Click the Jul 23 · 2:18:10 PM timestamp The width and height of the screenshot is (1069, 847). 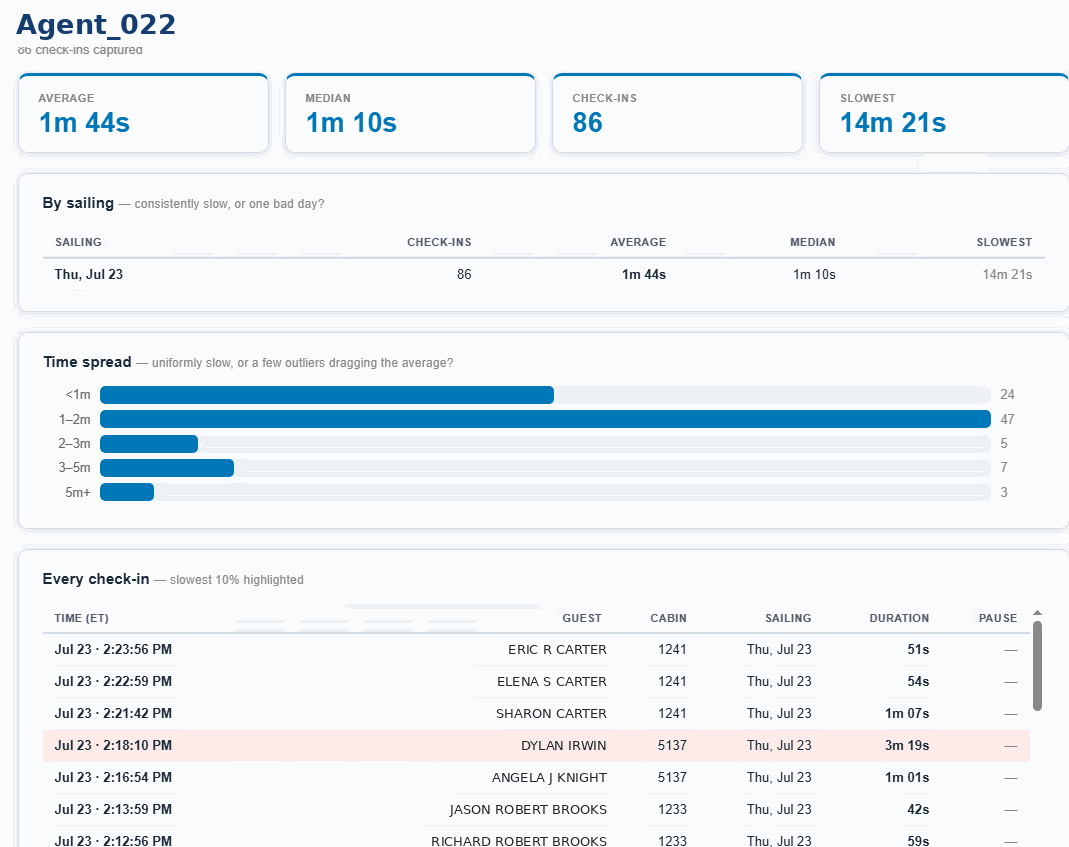(x=113, y=745)
